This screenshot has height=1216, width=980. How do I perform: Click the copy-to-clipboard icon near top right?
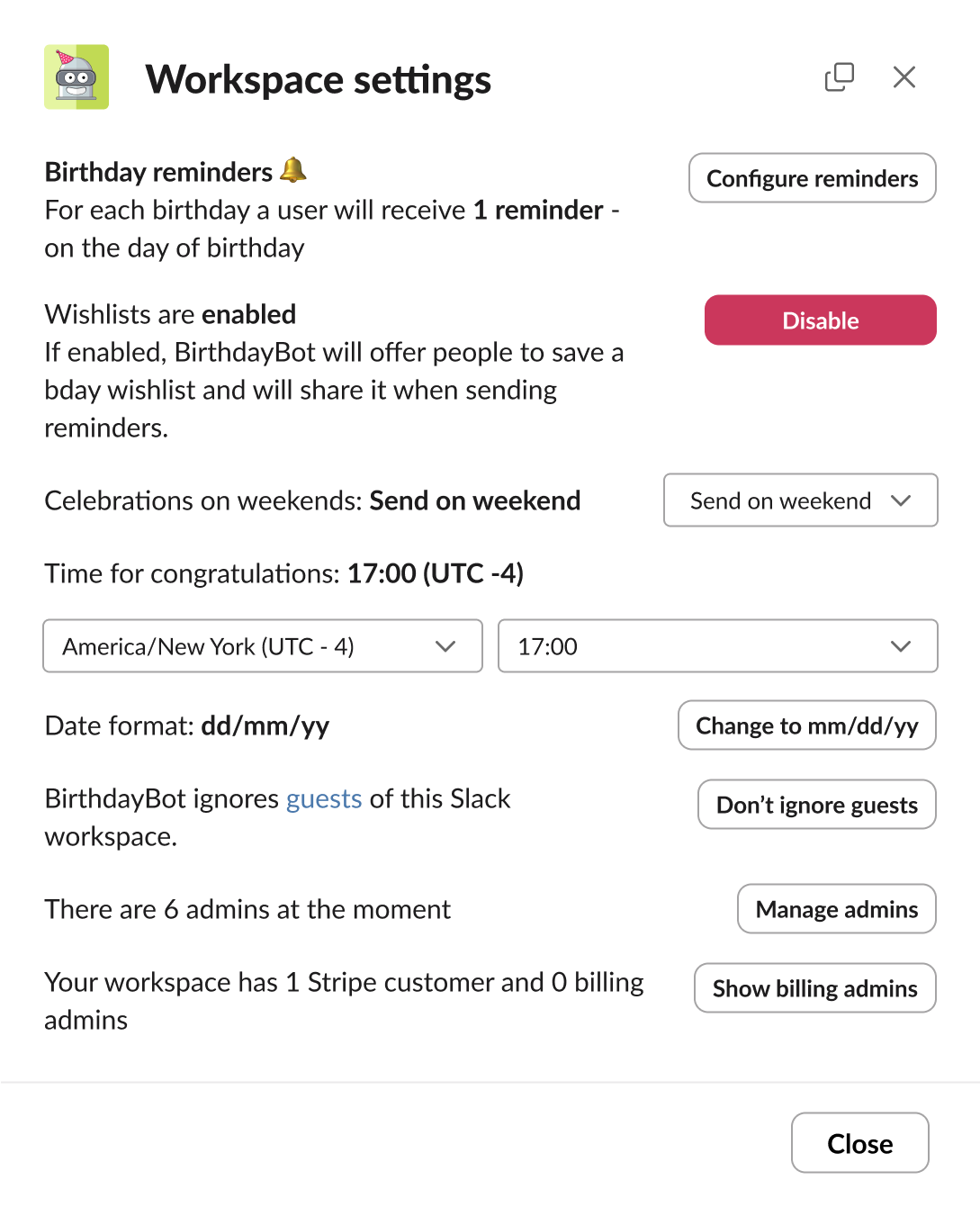[839, 77]
